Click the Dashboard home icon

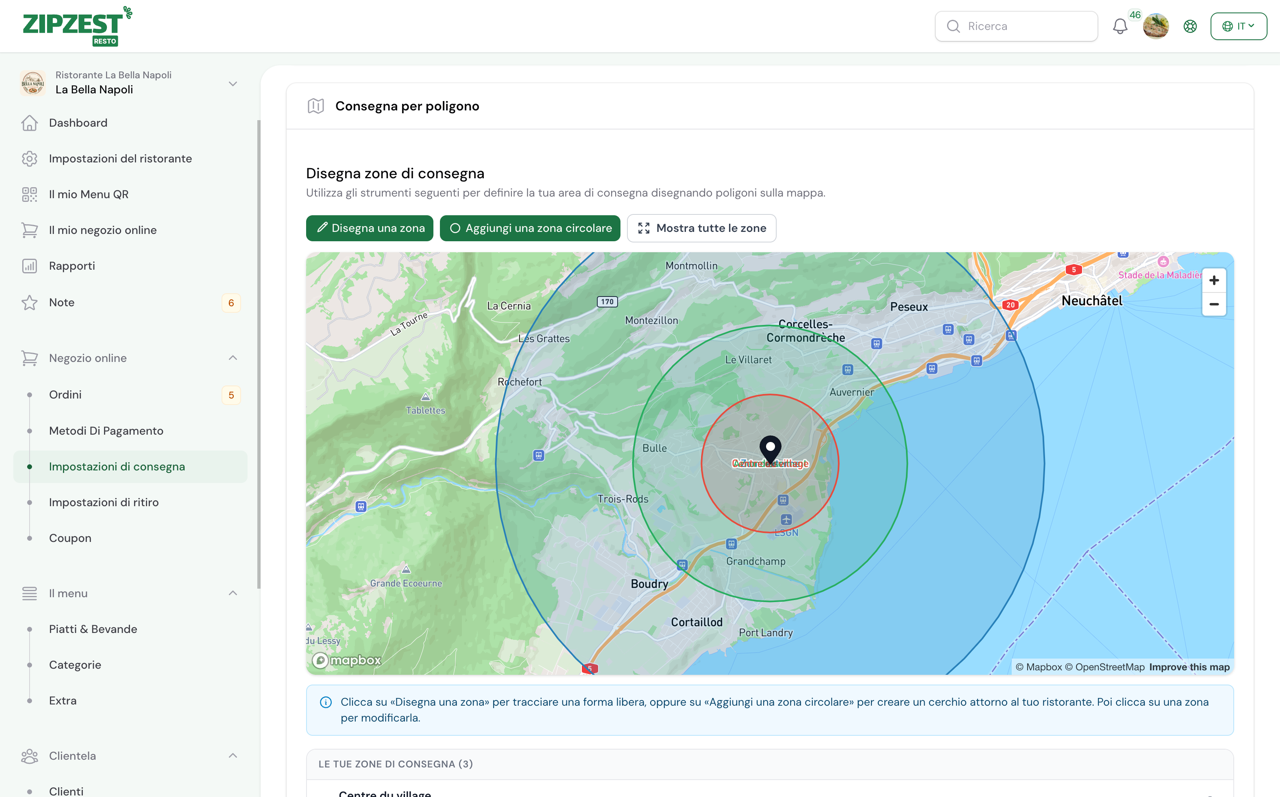(30, 123)
